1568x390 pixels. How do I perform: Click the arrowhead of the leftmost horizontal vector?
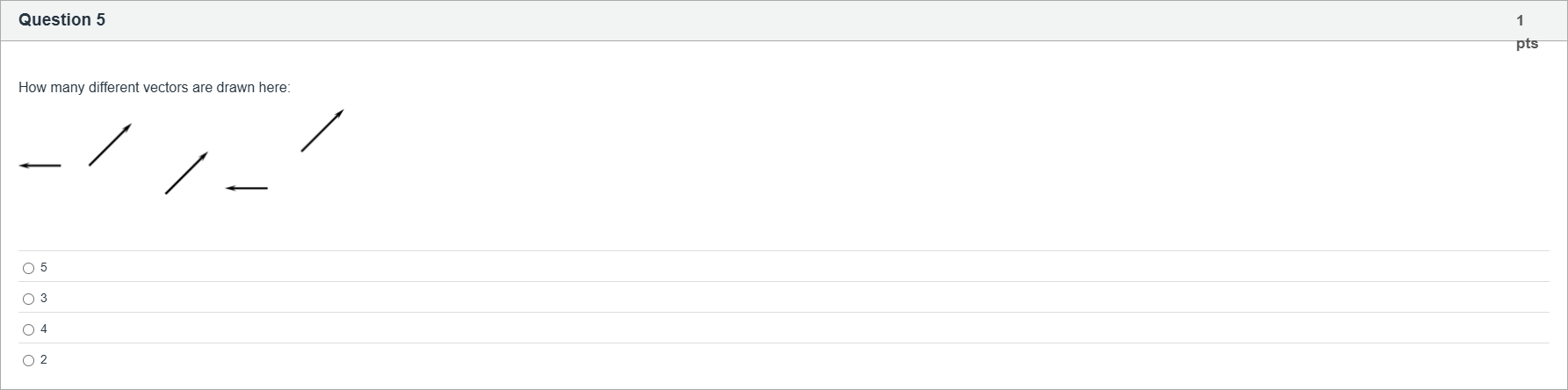[x=25, y=165]
